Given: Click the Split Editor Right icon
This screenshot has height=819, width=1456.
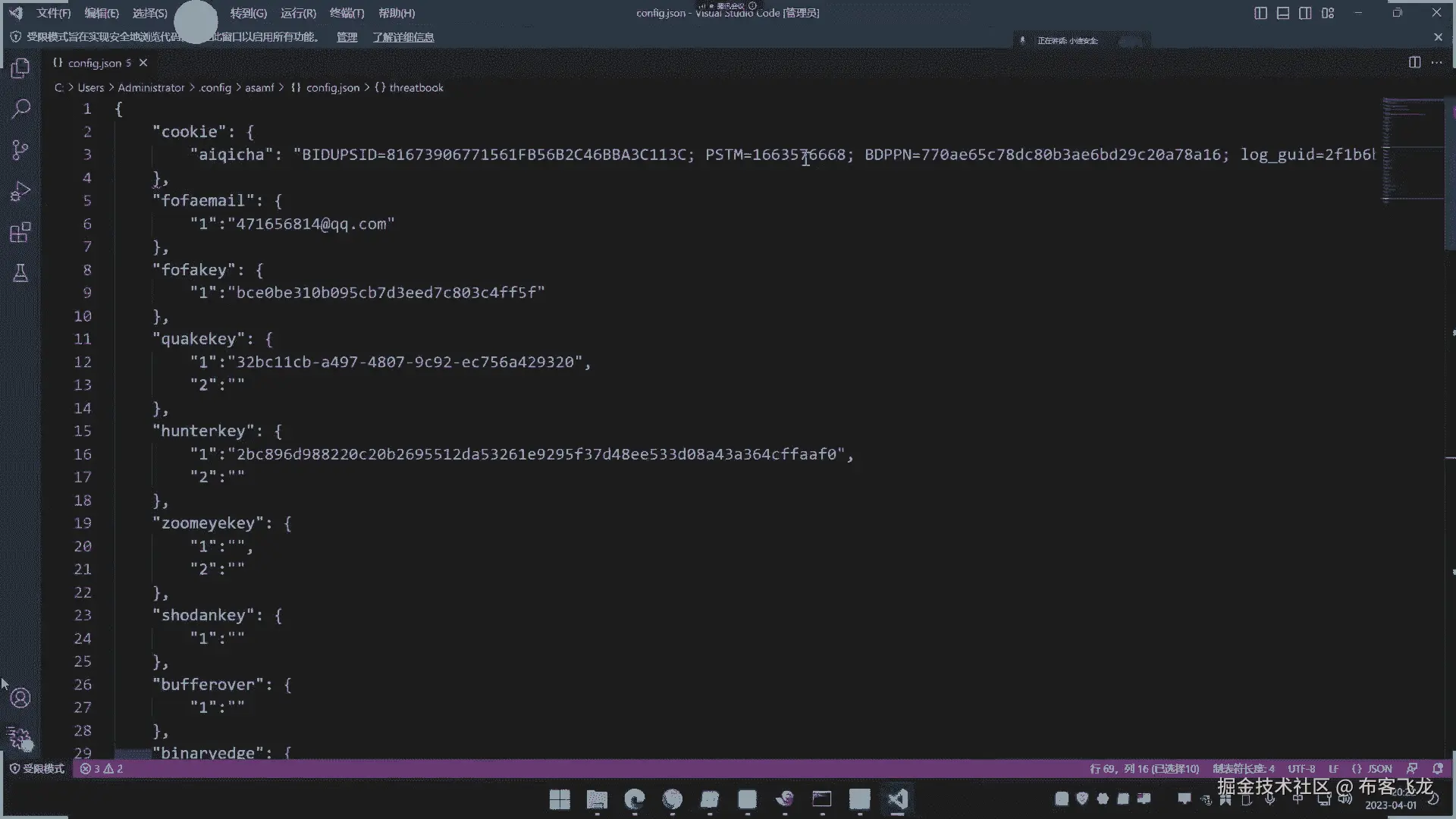Looking at the screenshot, I should (x=1414, y=62).
